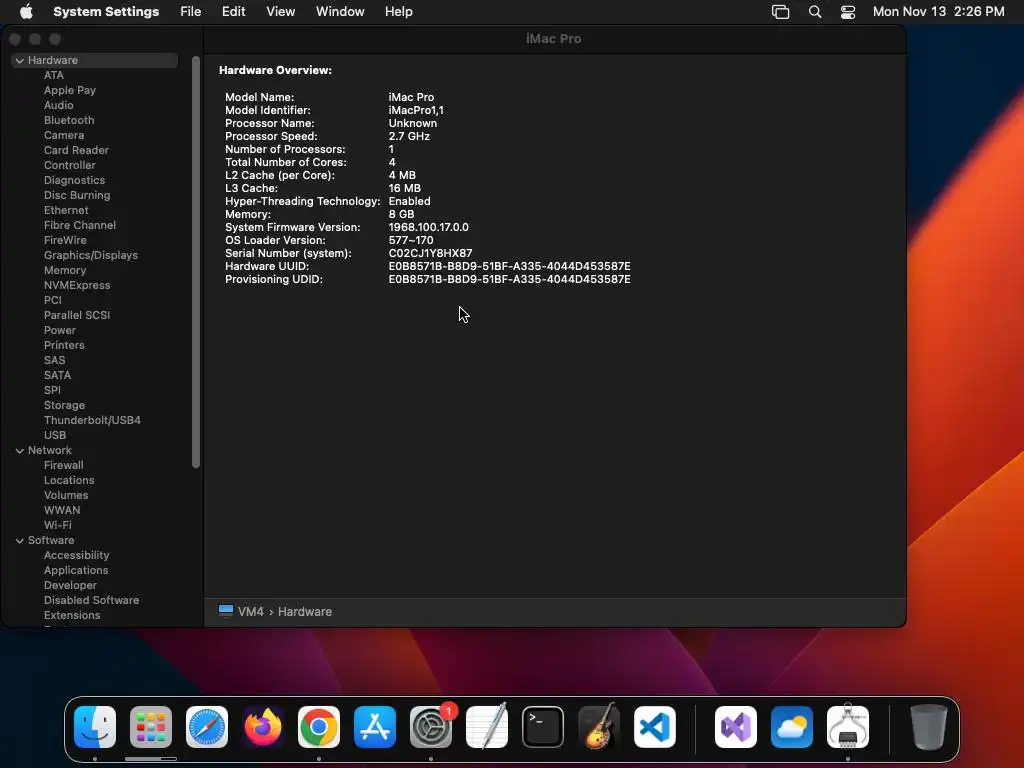Open the System Settings menu
1024x768 pixels.
pos(106,12)
